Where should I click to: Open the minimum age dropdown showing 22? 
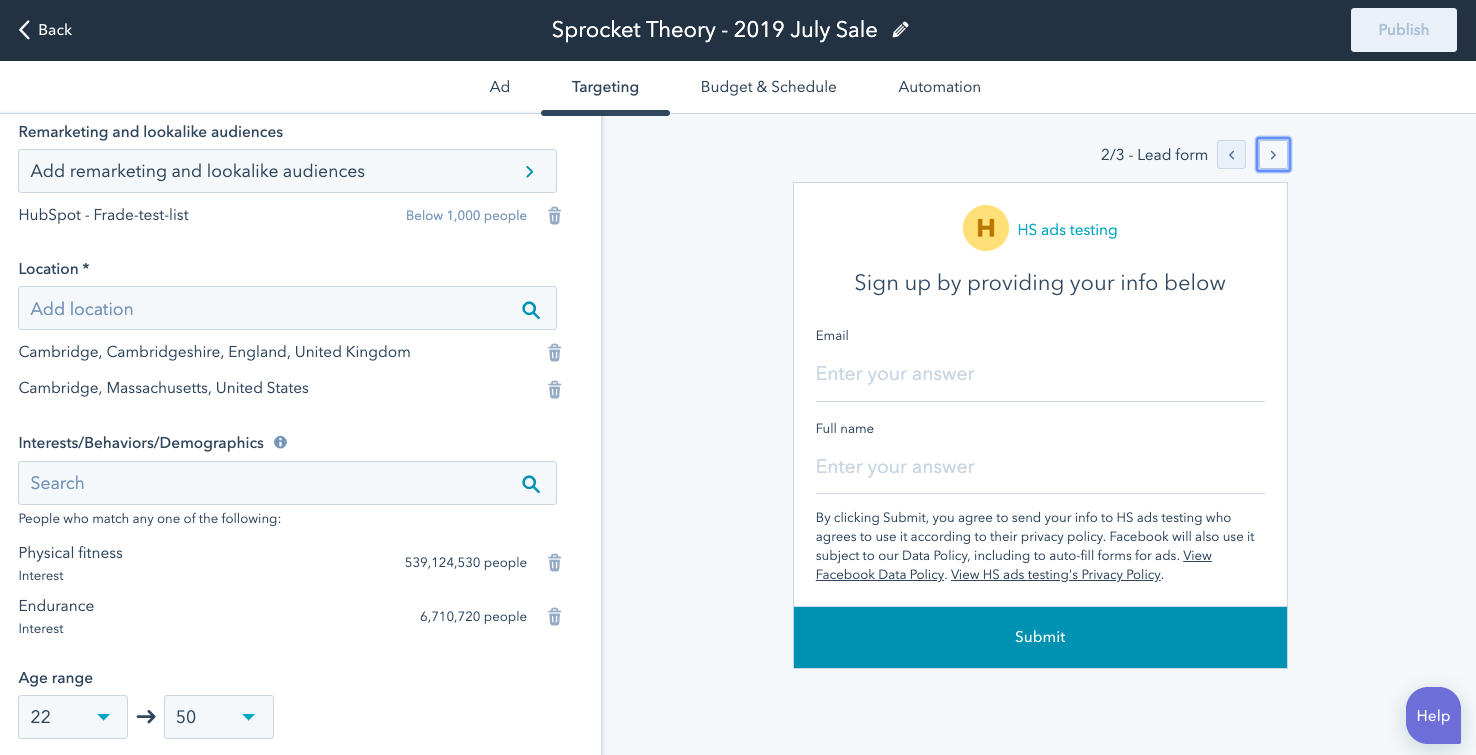[x=73, y=717]
